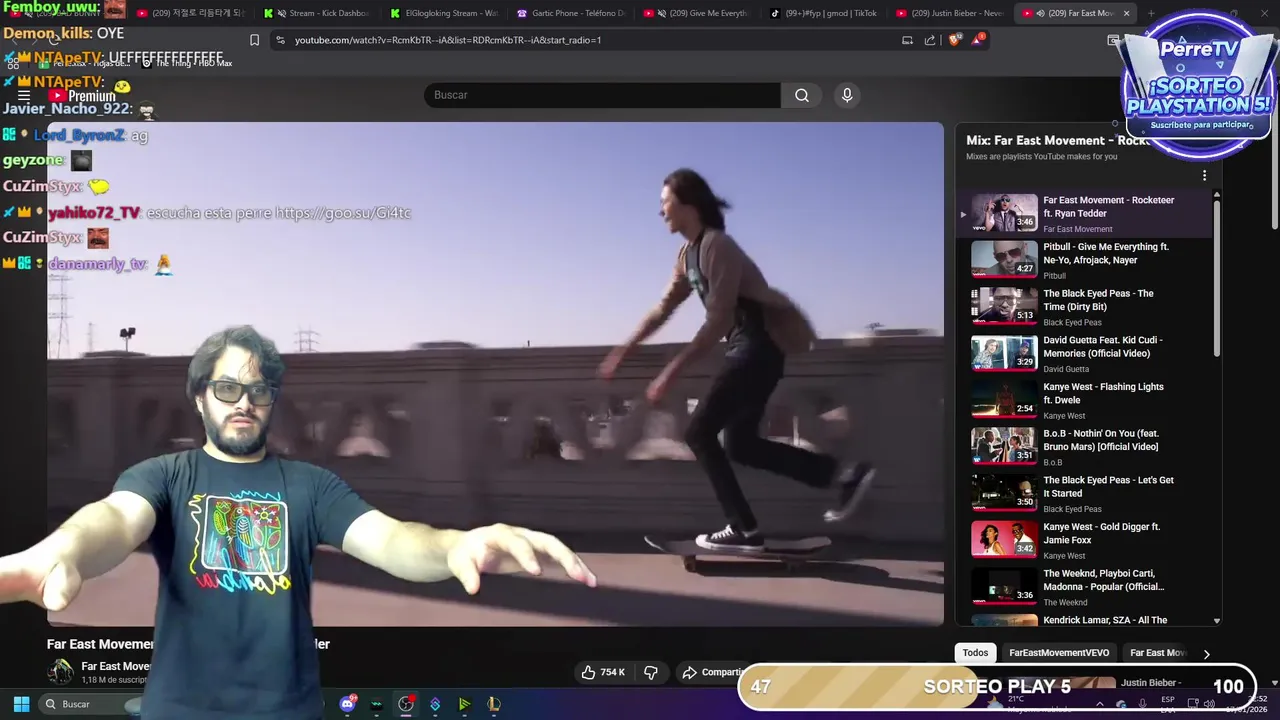This screenshot has height=720, width=1280.
Task: Open the YouTube hamburger guide menu
Action: pos(24,96)
